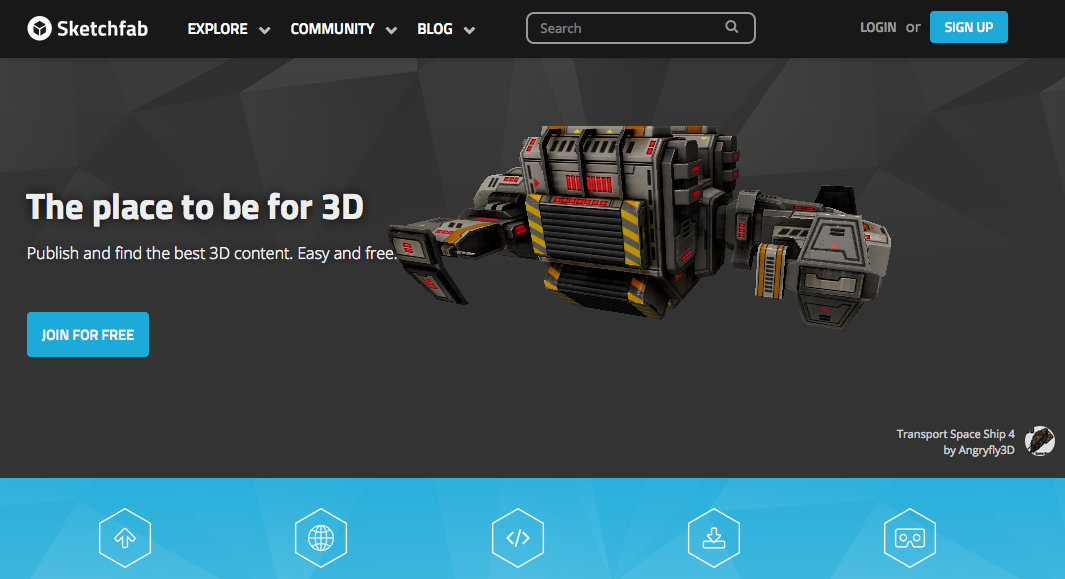Expand the Blog dropdown chevron
1065x579 pixels.
[x=469, y=30]
